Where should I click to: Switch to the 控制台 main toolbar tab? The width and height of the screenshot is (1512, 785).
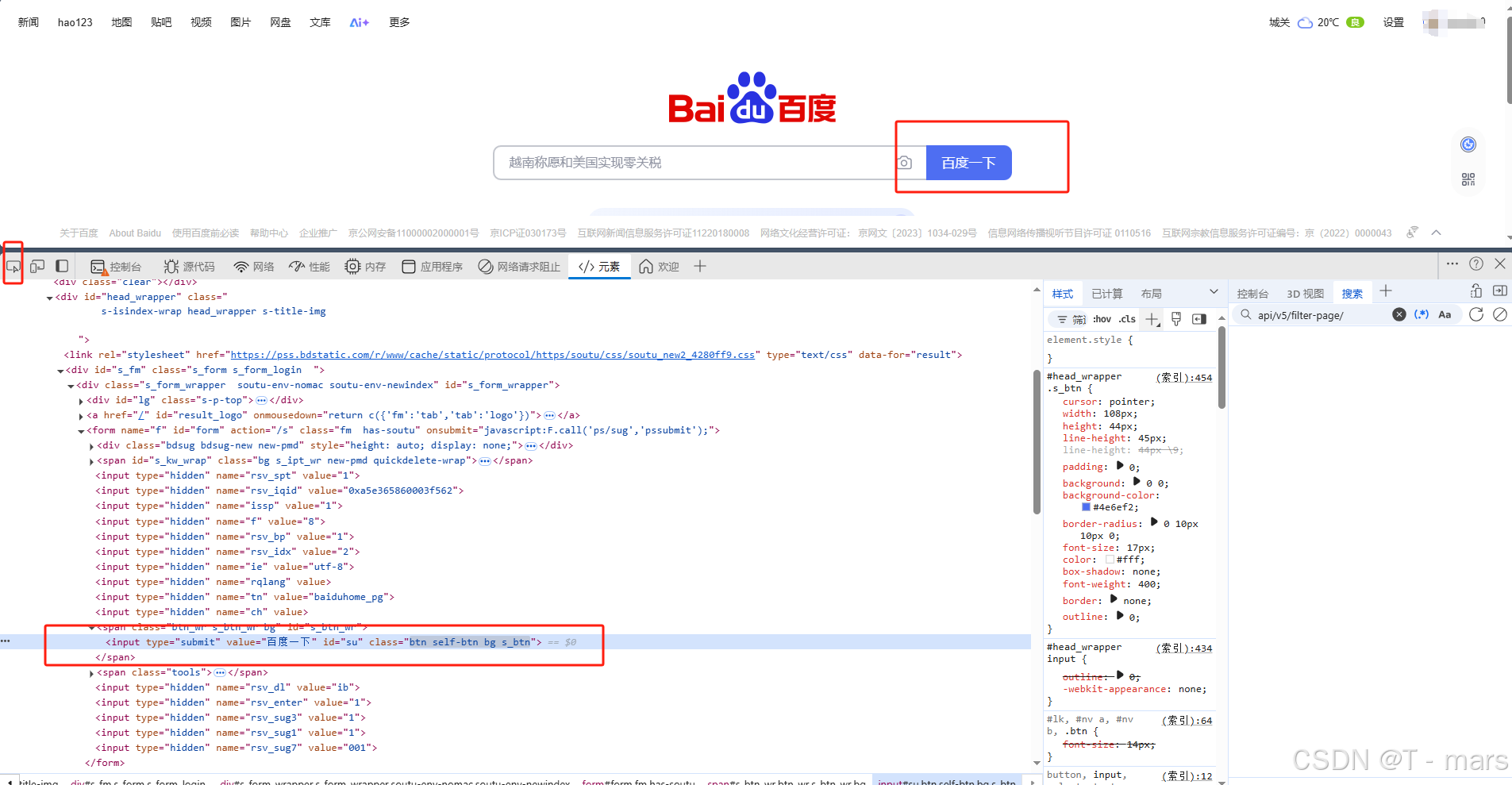[x=117, y=267]
